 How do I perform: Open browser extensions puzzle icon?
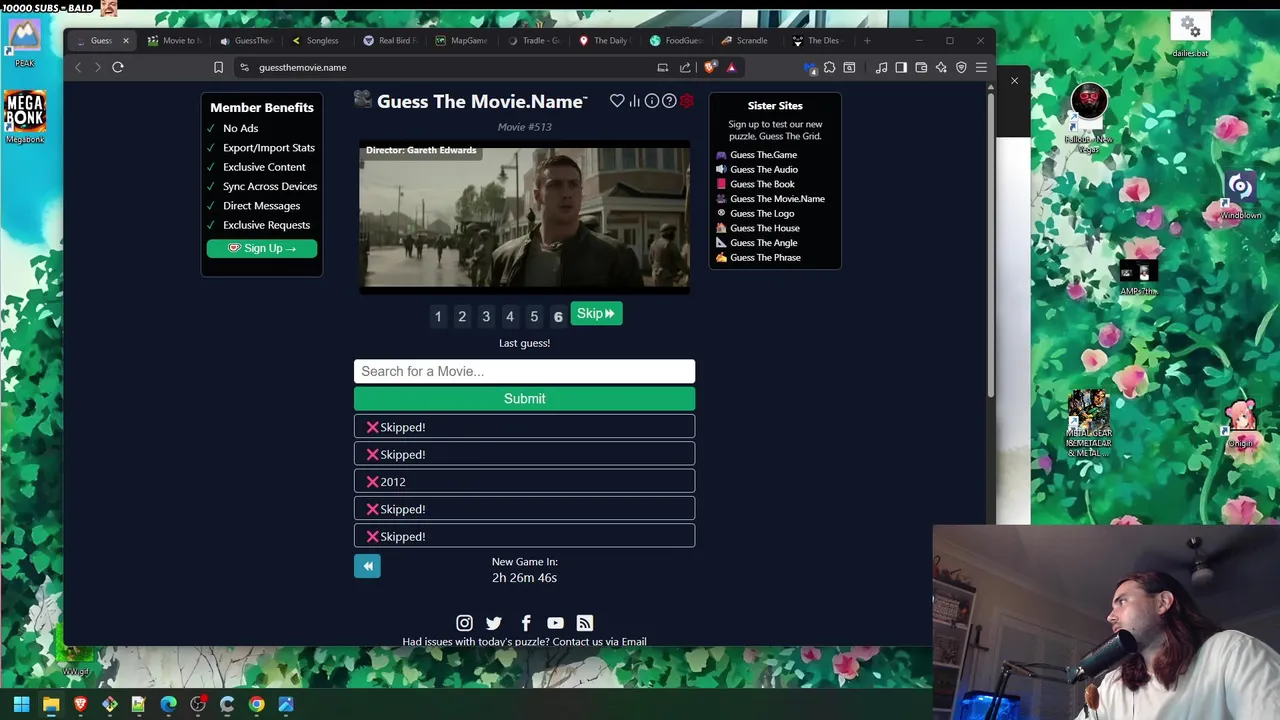pyautogui.click(x=829, y=67)
